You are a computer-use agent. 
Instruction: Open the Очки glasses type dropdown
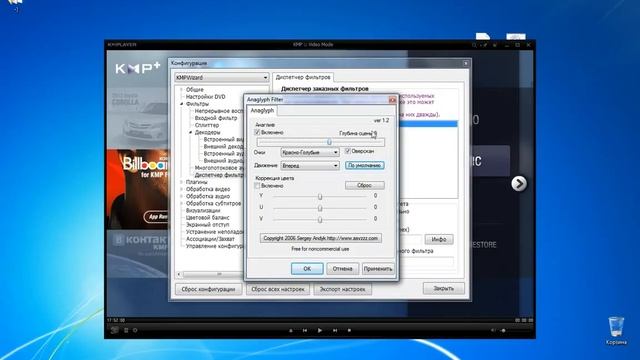[310, 152]
